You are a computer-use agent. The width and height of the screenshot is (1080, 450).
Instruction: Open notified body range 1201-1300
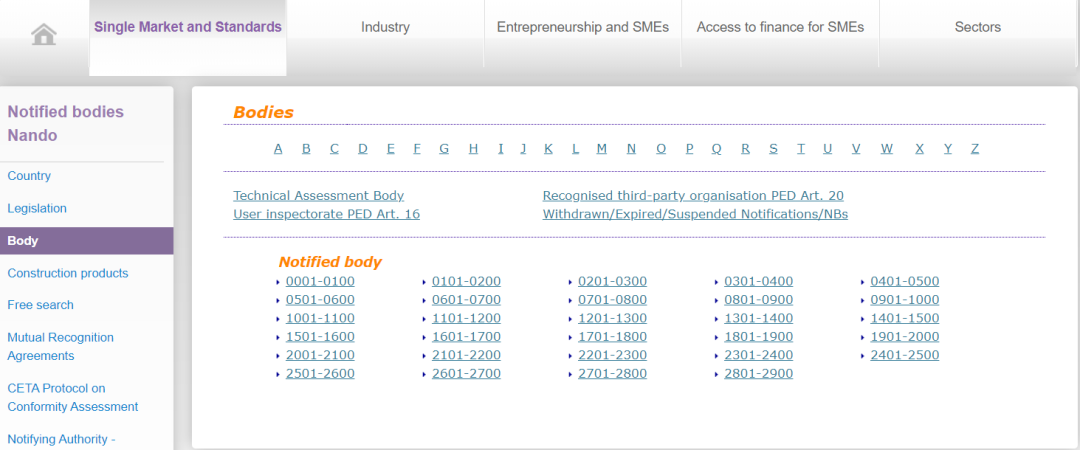612,319
